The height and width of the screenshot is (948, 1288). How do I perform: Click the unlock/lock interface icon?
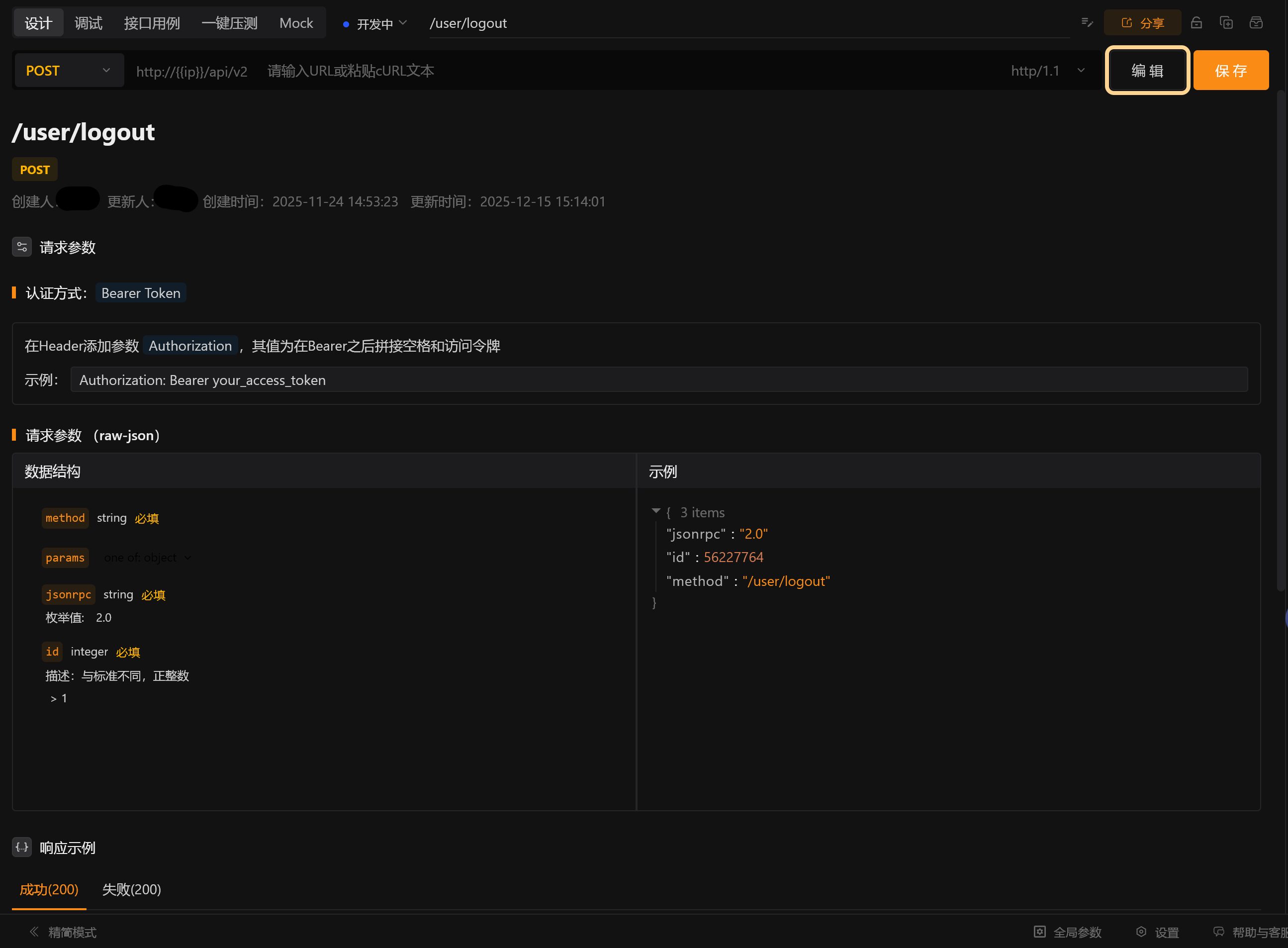coord(1196,23)
